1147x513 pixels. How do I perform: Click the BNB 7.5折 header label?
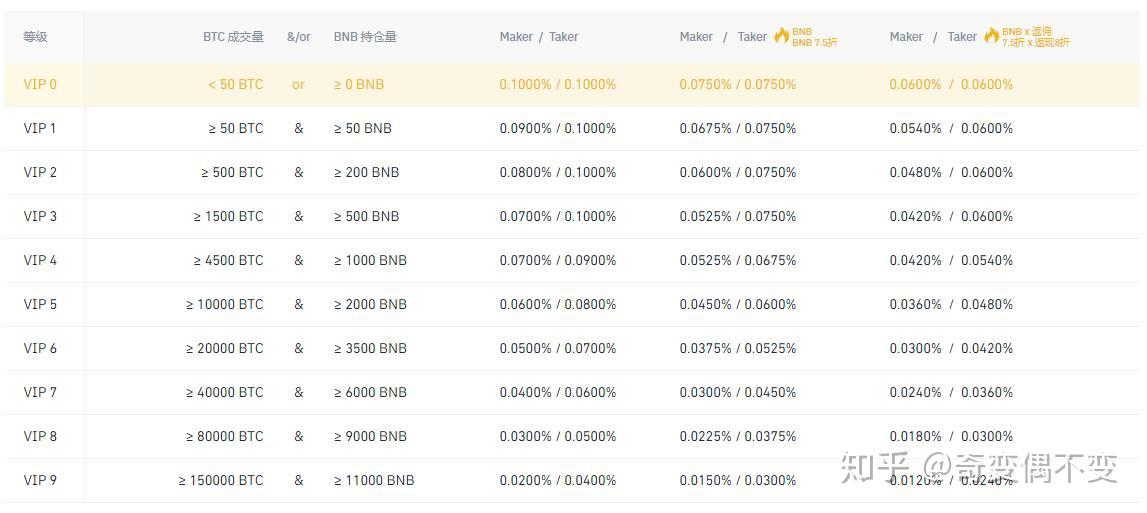(815, 42)
